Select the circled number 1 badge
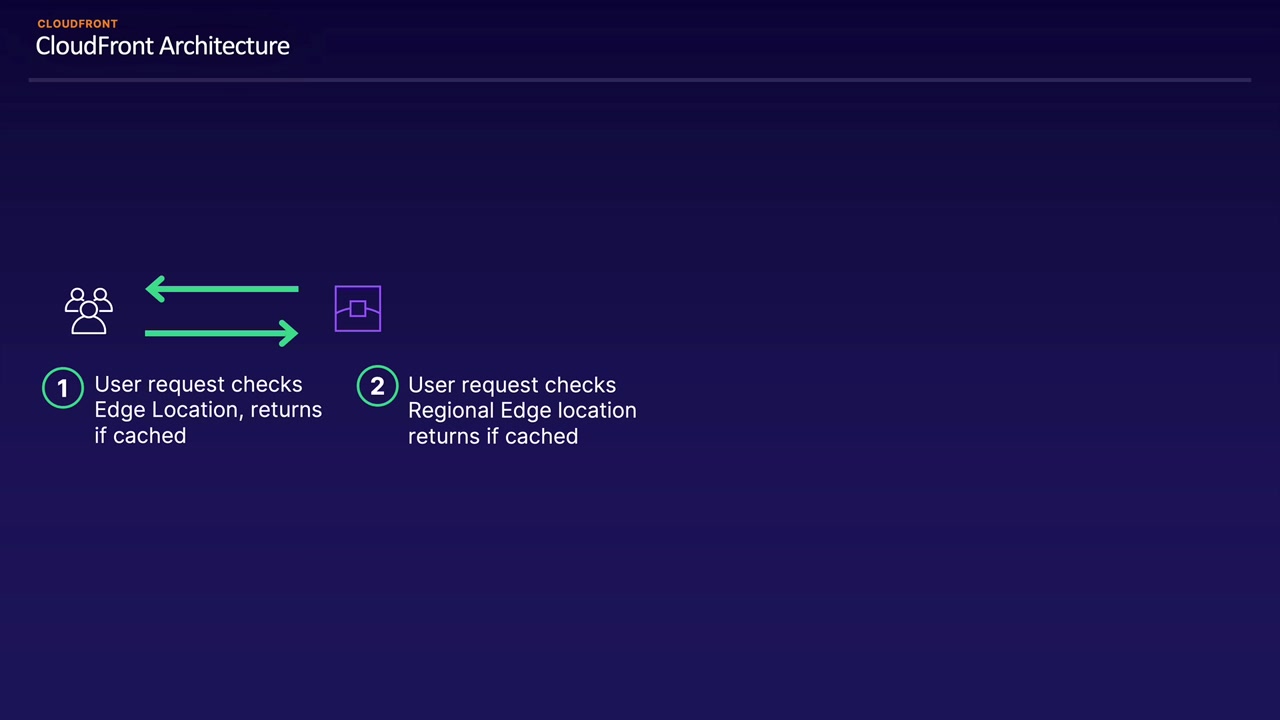Screen dimensions: 1280x720 click(x=63, y=388)
